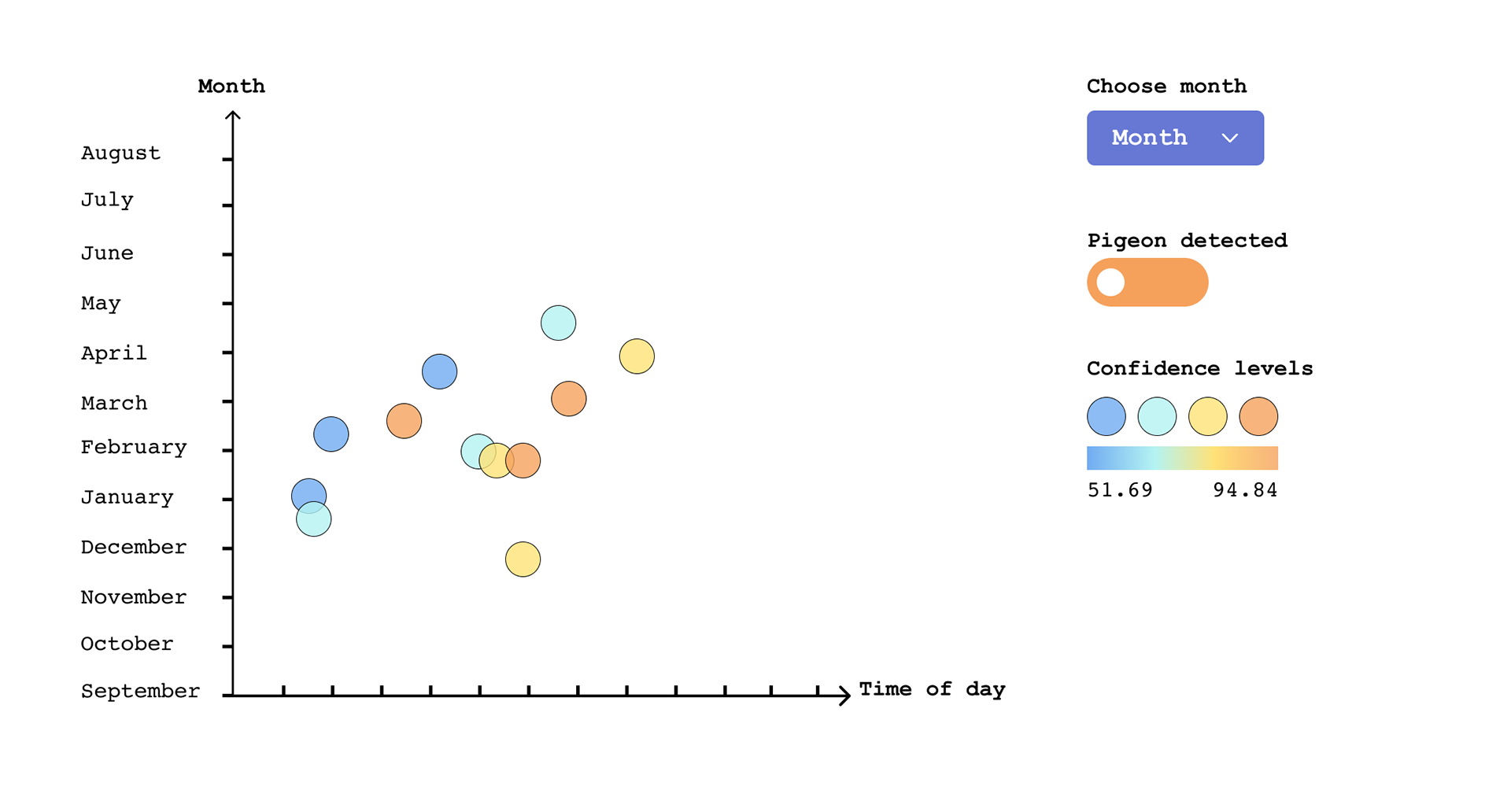Select the lowest cyan data point
This screenshot has height=812, width=1511.
point(314,521)
